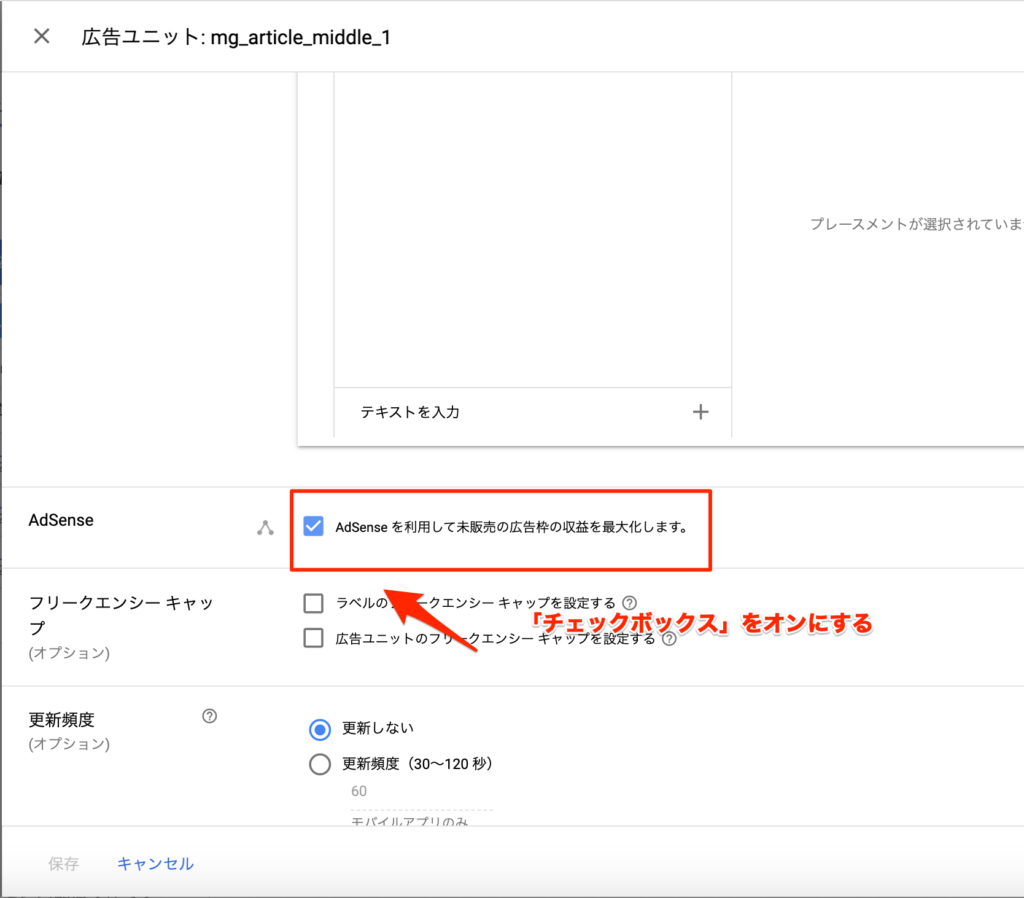The width and height of the screenshot is (1024, 898).
Task: Click the plus icon beside テキストを入力
Action: [x=700, y=412]
